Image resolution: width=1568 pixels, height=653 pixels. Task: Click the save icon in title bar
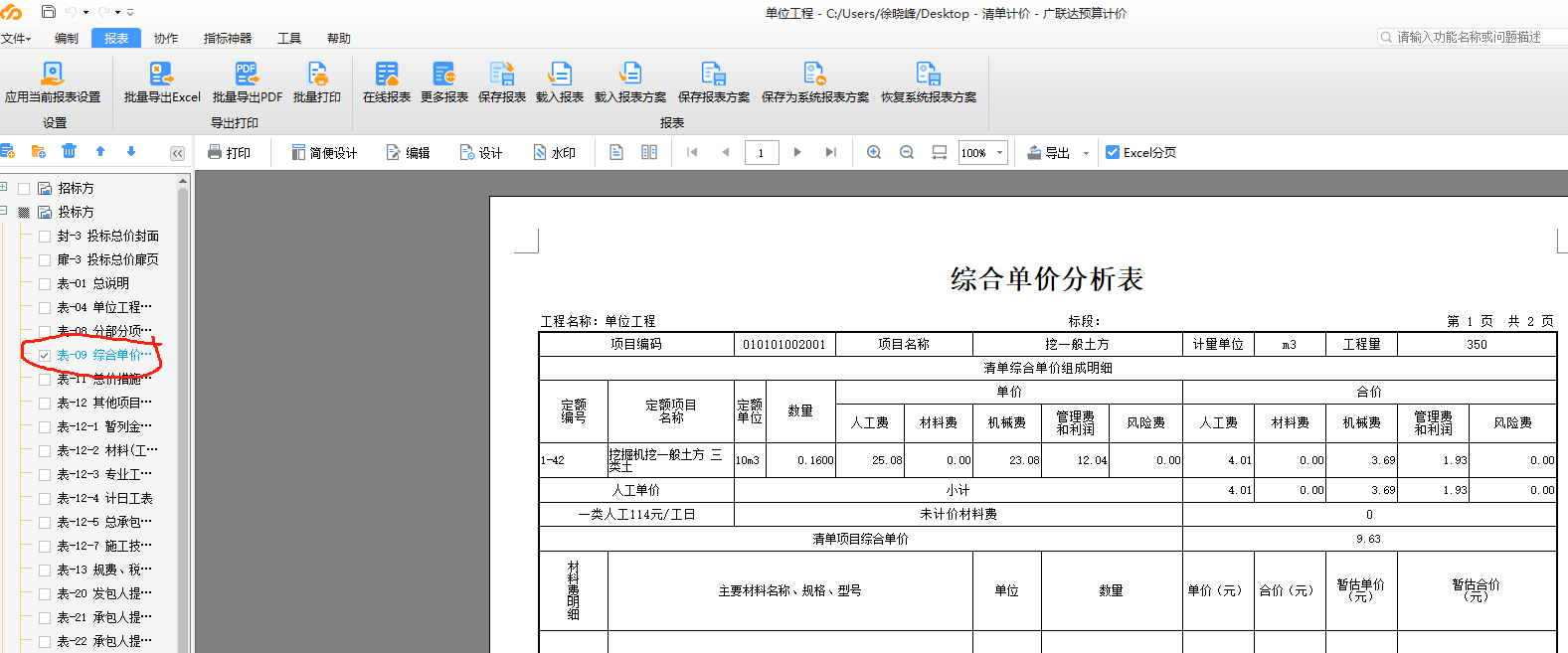click(x=48, y=12)
